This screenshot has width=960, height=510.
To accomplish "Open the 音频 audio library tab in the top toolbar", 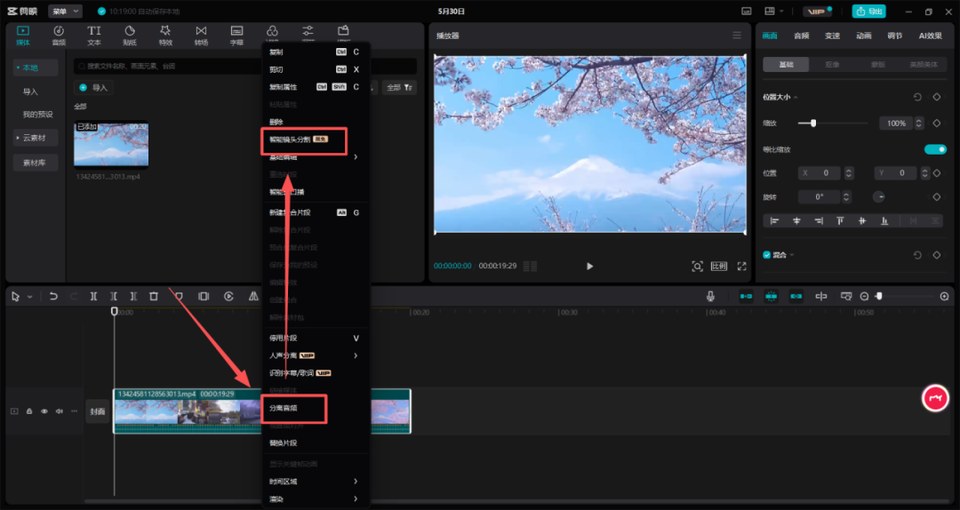I will (59, 36).
